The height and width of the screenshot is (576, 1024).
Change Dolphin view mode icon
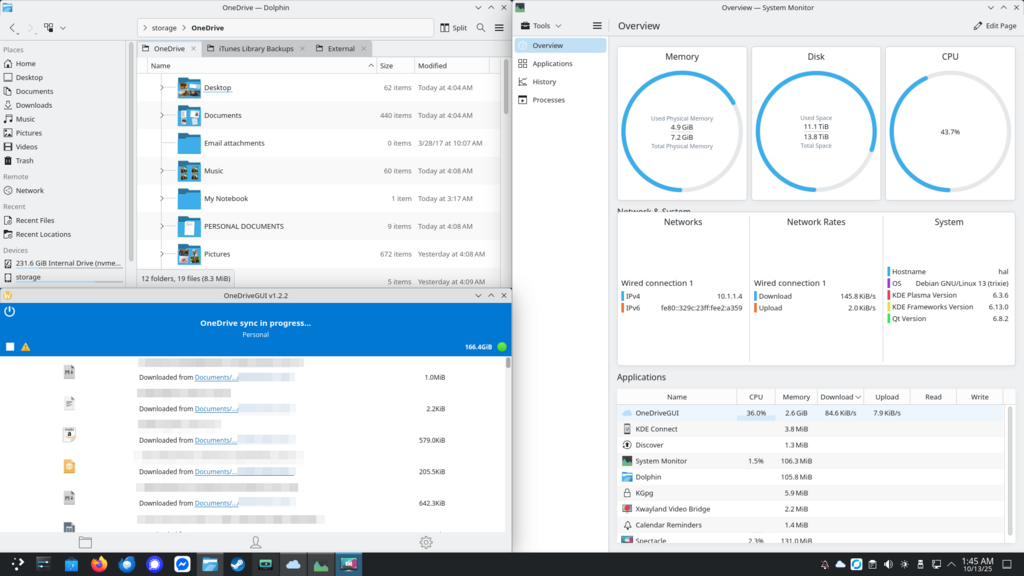click(48, 28)
